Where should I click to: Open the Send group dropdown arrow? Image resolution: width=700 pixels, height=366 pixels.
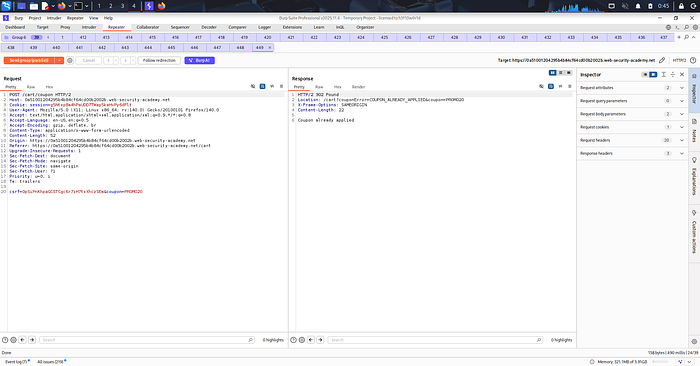click(59, 60)
